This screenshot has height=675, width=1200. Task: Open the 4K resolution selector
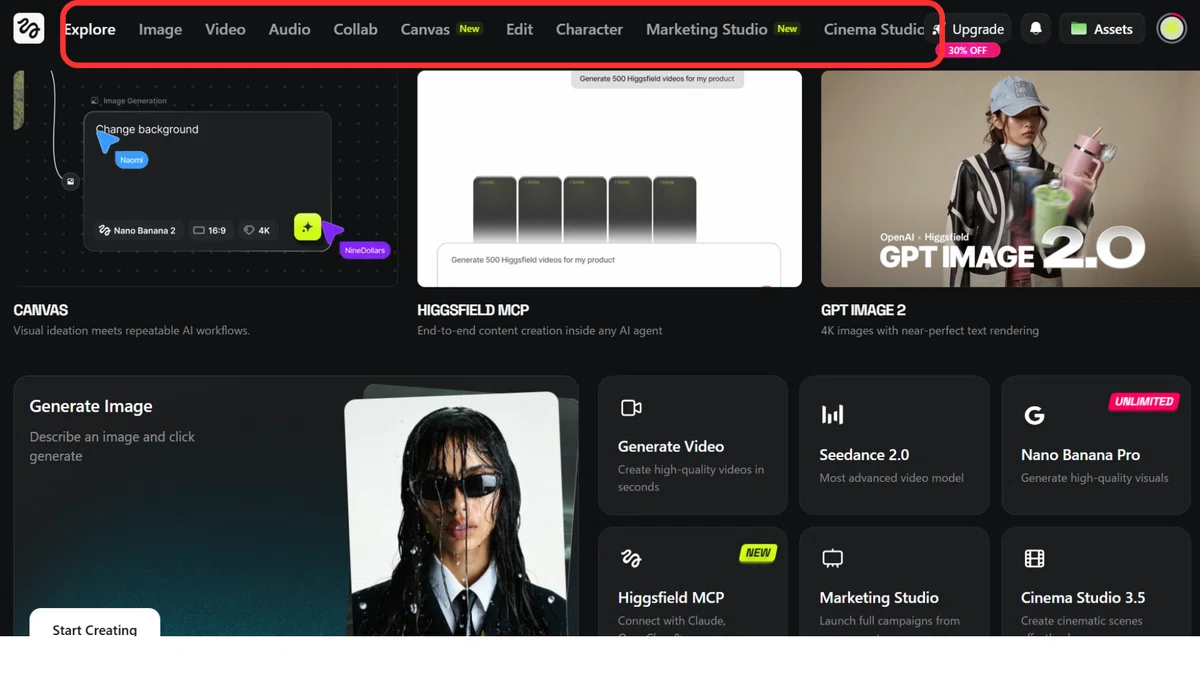(257, 230)
